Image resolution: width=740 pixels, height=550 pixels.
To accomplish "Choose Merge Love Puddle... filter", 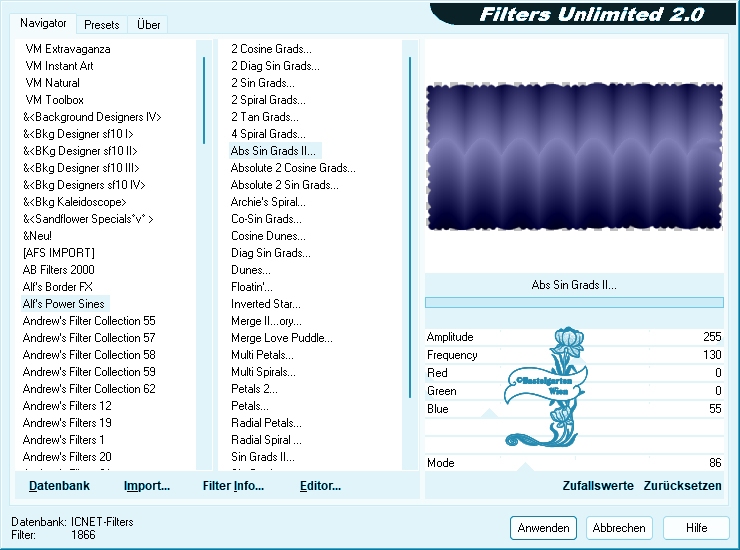I will pos(282,338).
